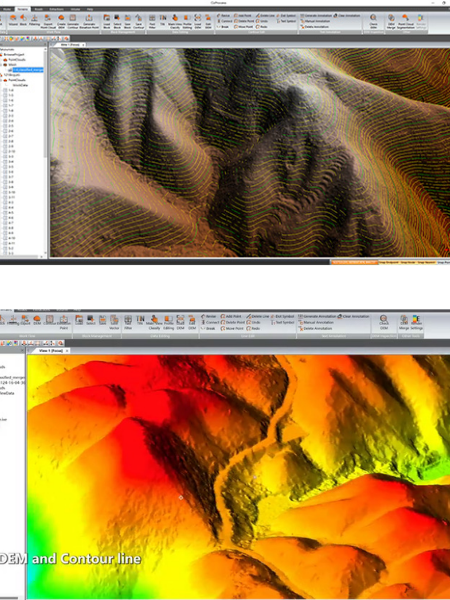Image resolution: width=450 pixels, height=600 pixels.
Task: Click Select Block in upper window ribbon
Action: pyautogui.click(x=117, y=21)
